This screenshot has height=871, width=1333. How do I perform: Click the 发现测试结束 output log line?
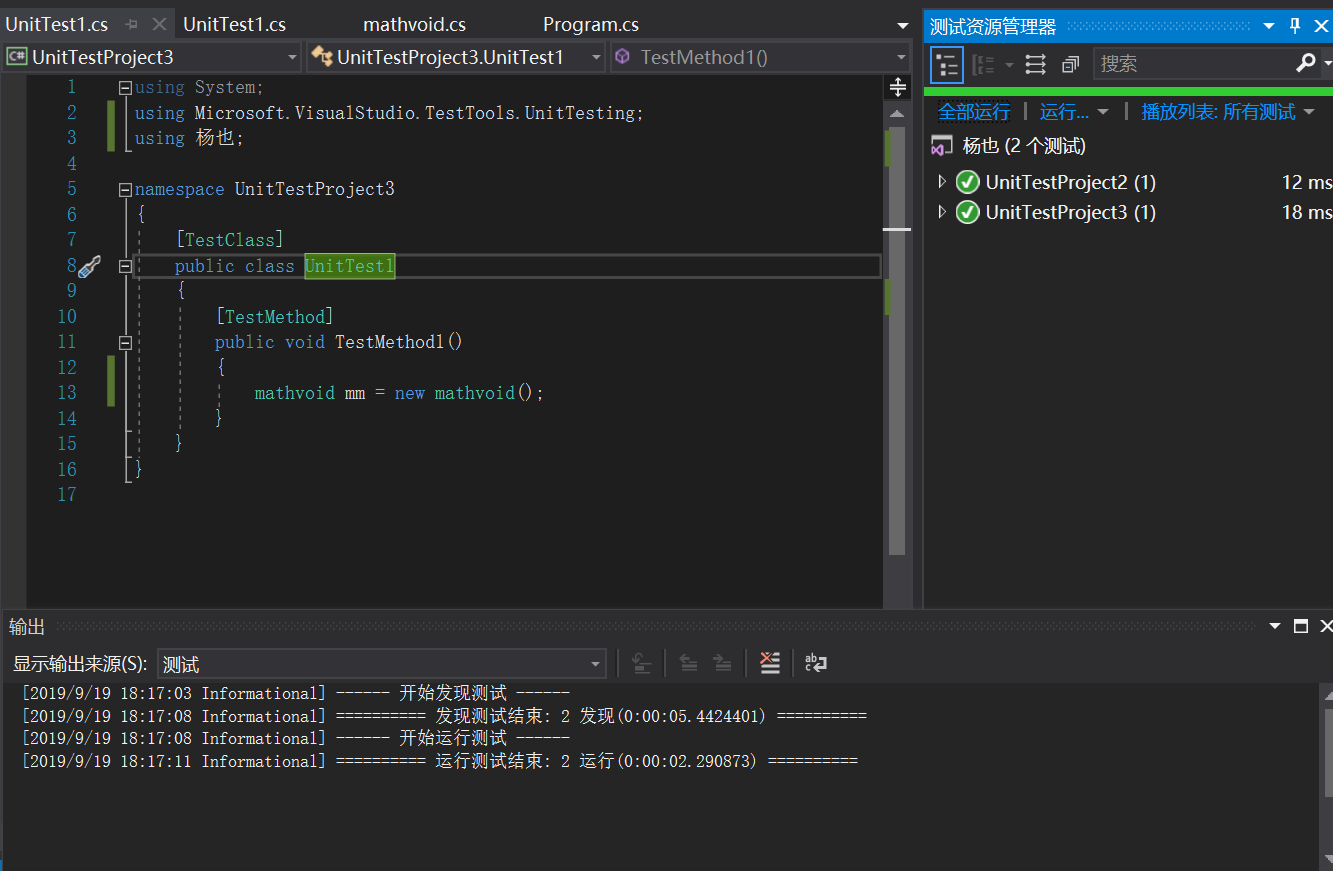pyautogui.click(x=444, y=716)
